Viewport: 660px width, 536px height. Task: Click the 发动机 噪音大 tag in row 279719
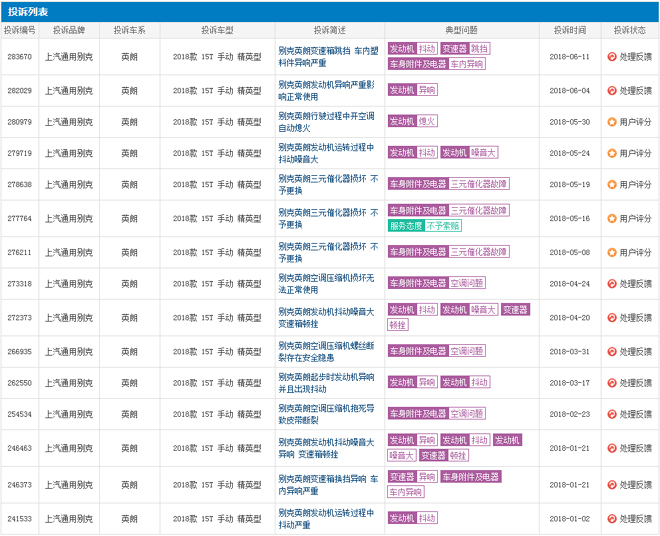click(469, 152)
